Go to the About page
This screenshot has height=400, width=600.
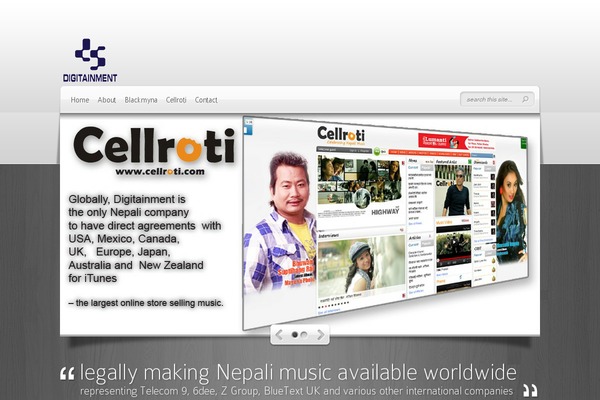tap(106, 100)
